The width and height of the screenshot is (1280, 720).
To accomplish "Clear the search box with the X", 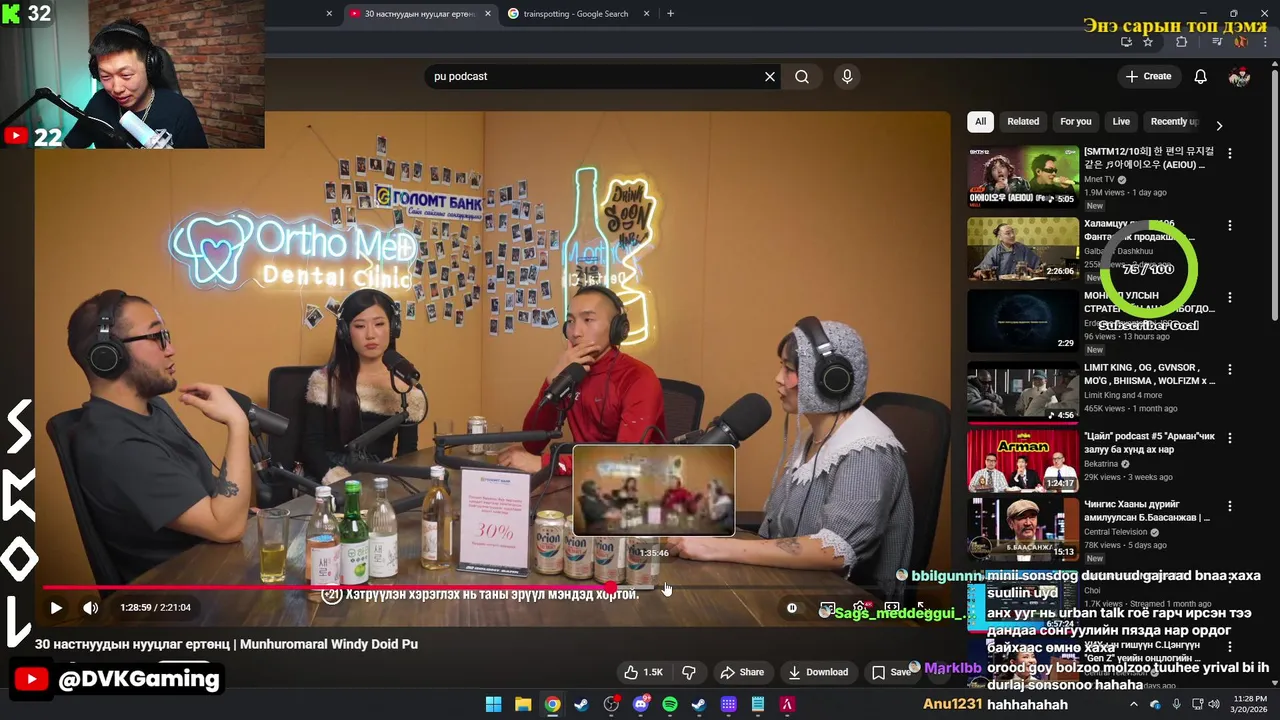I will [770, 76].
